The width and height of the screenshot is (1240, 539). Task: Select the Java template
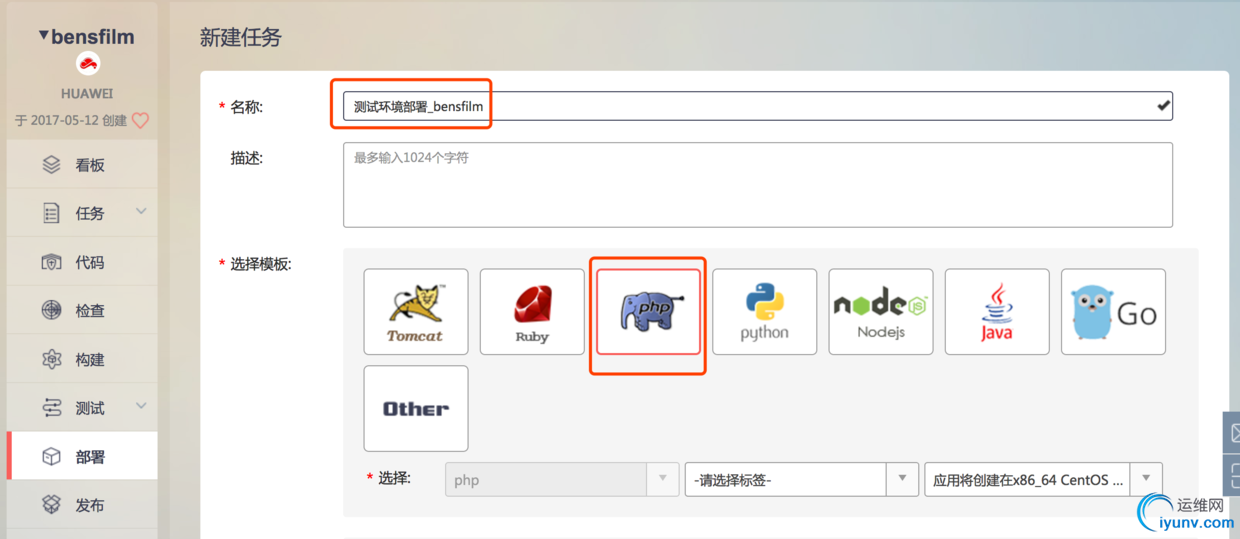tap(997, 311)
